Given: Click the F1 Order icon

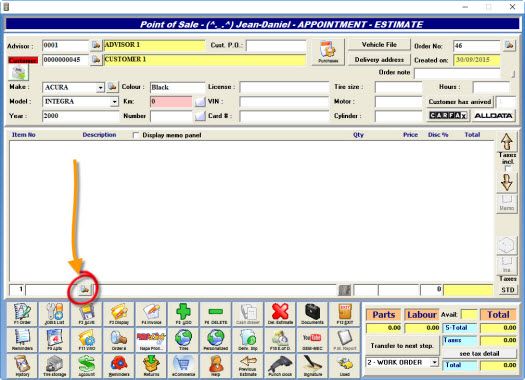Looking at the screenshot, I should [22, 314].
